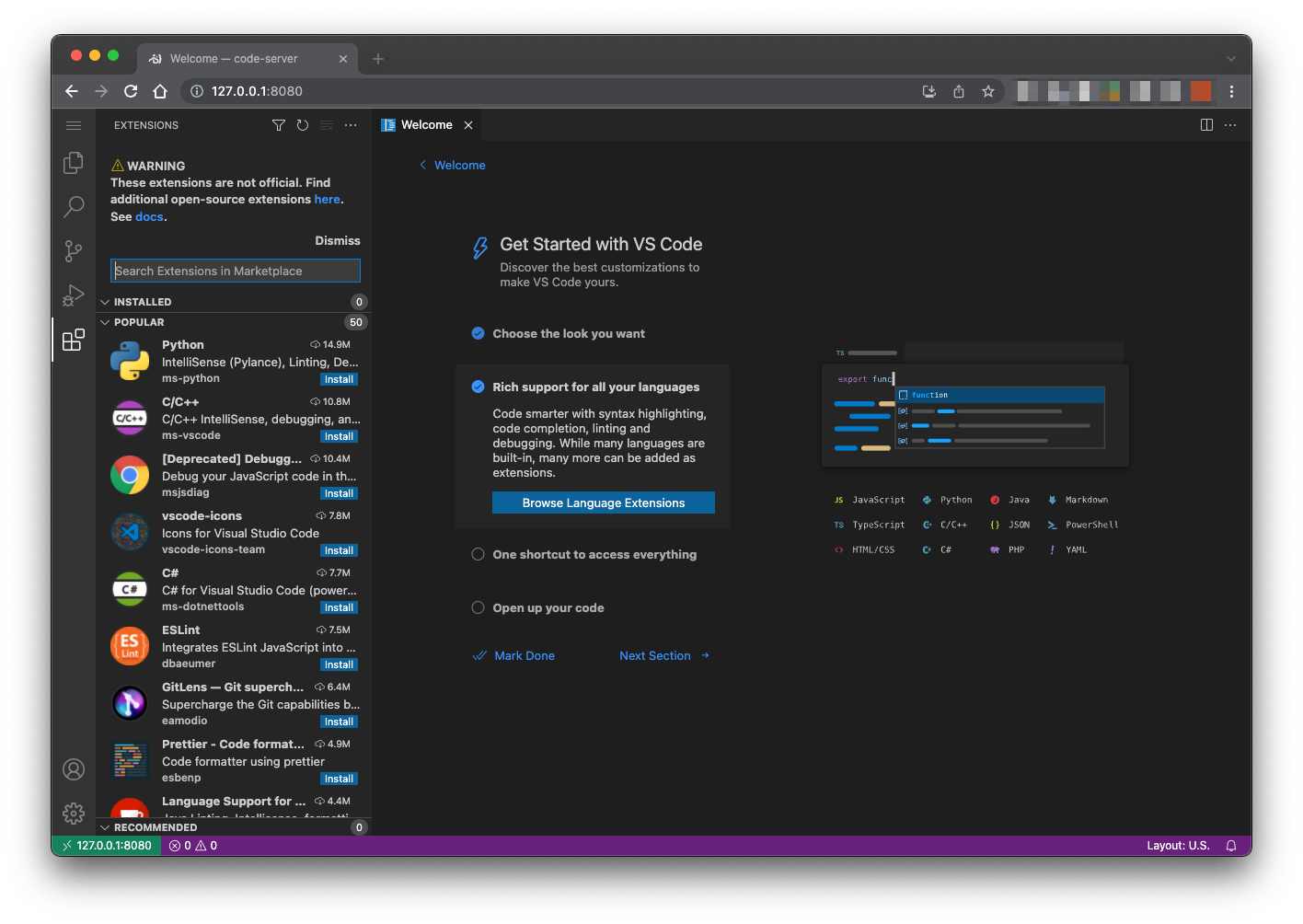Screen dimensions: 1303x924
Task: Install the Python extension
Action: click(339, 379)
